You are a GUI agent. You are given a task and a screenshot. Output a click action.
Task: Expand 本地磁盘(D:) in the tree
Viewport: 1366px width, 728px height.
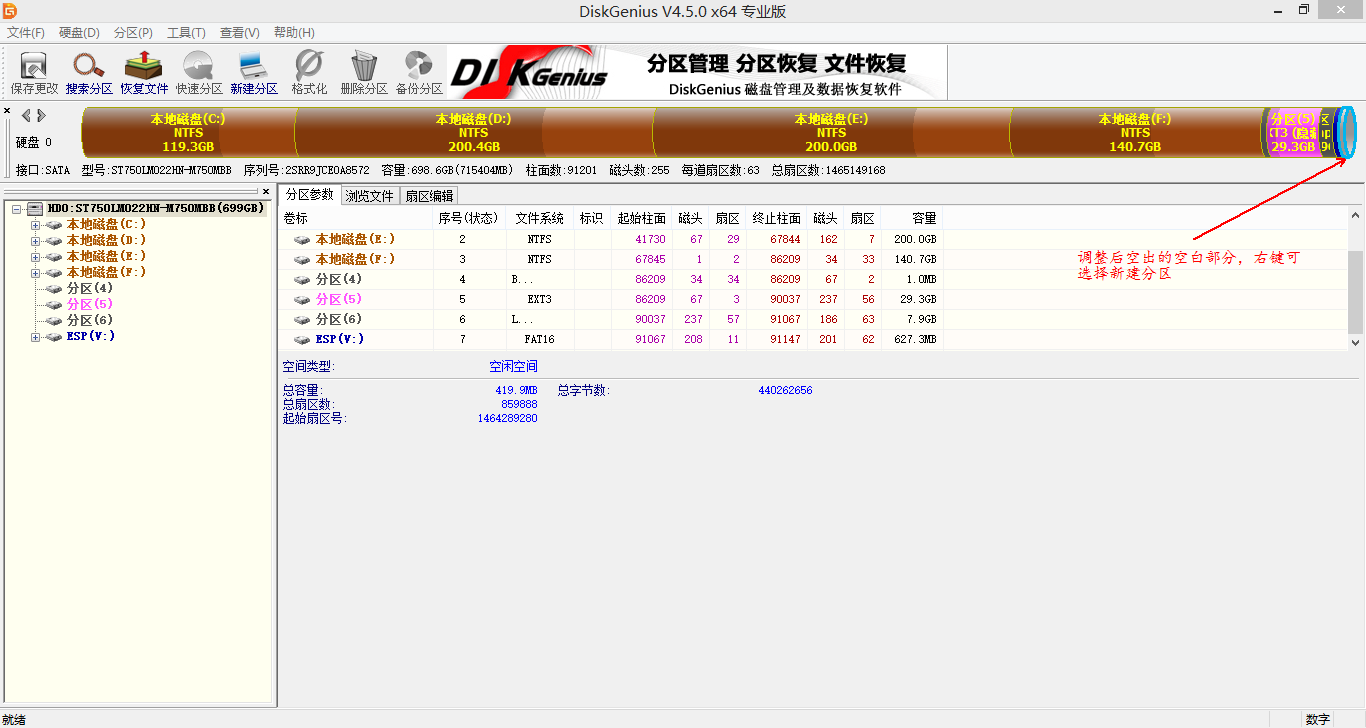[36, 241]
